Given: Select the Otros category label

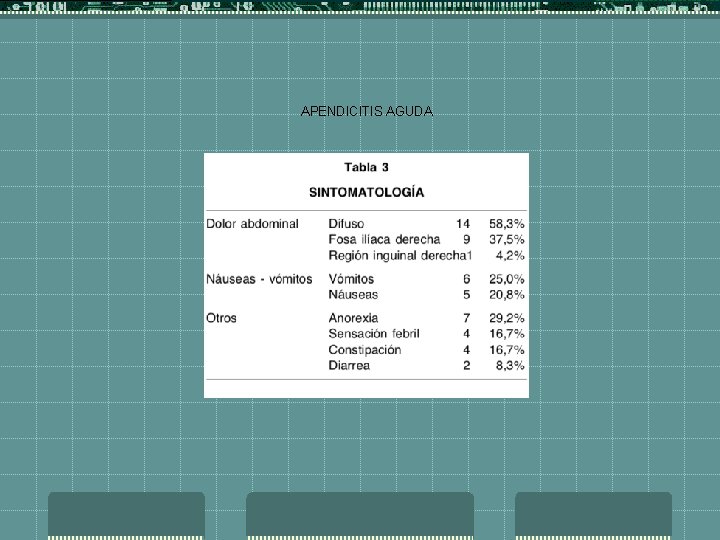Looking at the screenshot, I should [x=221, y=318].
